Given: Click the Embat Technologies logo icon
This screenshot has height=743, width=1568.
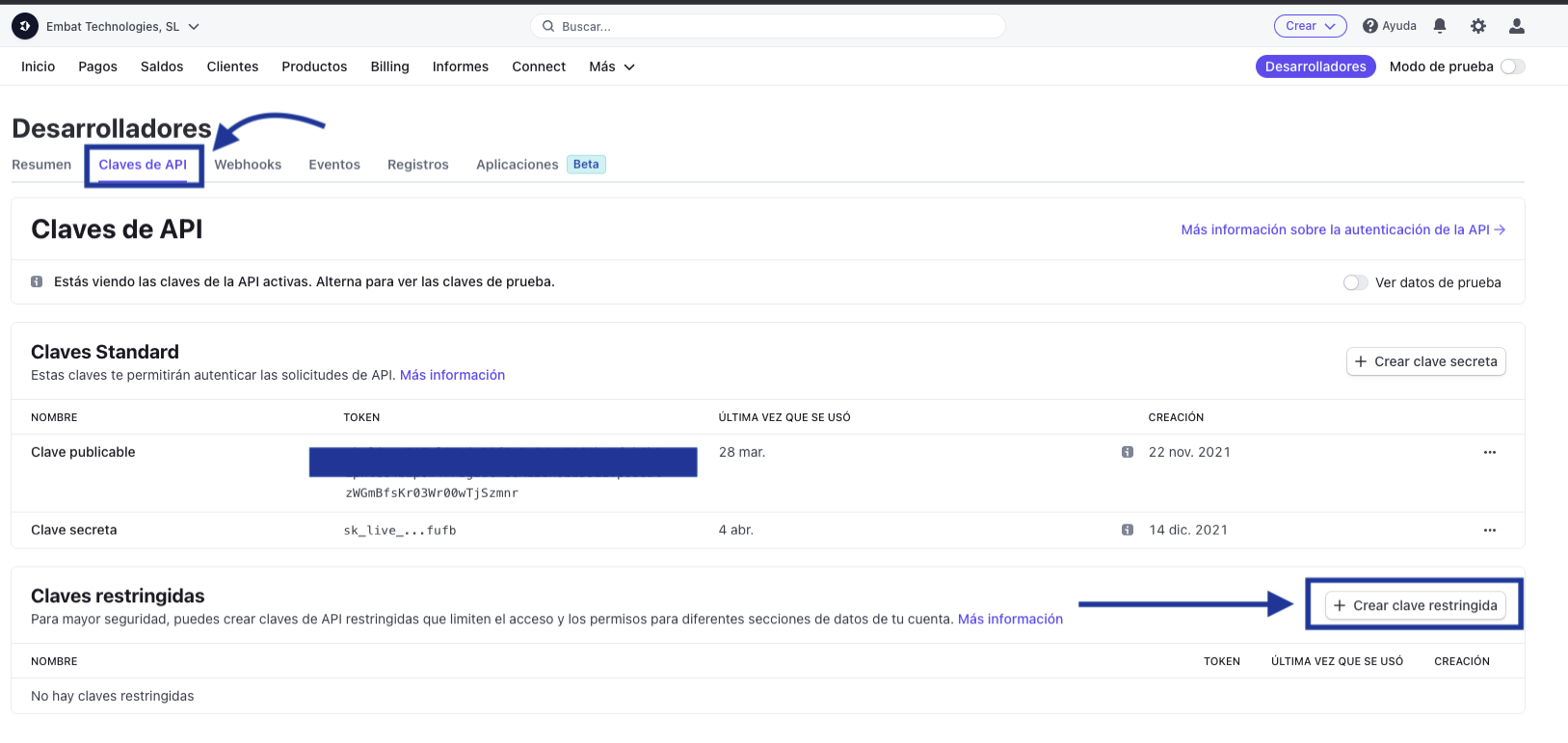Looking at the screenshot, I should tap(25, 26).
